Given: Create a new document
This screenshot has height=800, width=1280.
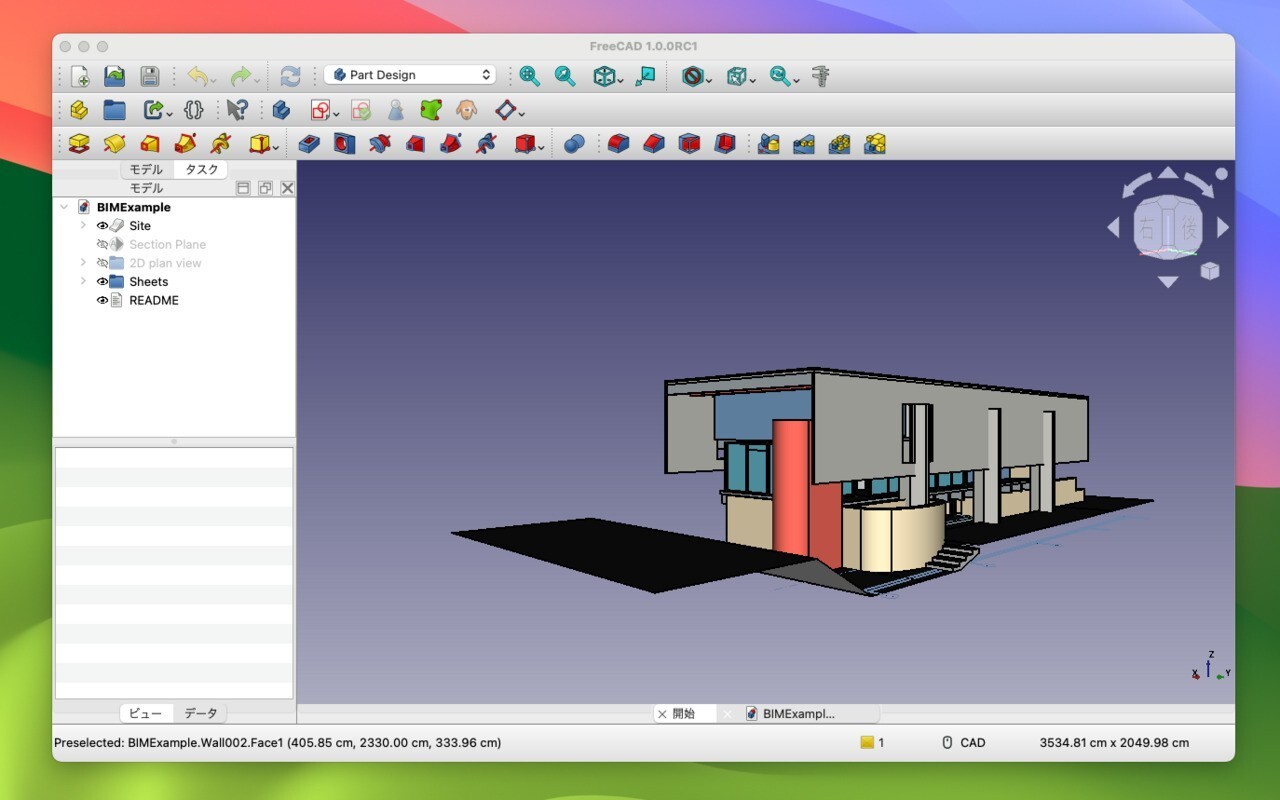Looking at the screenshot, I should tap(79, 76).
